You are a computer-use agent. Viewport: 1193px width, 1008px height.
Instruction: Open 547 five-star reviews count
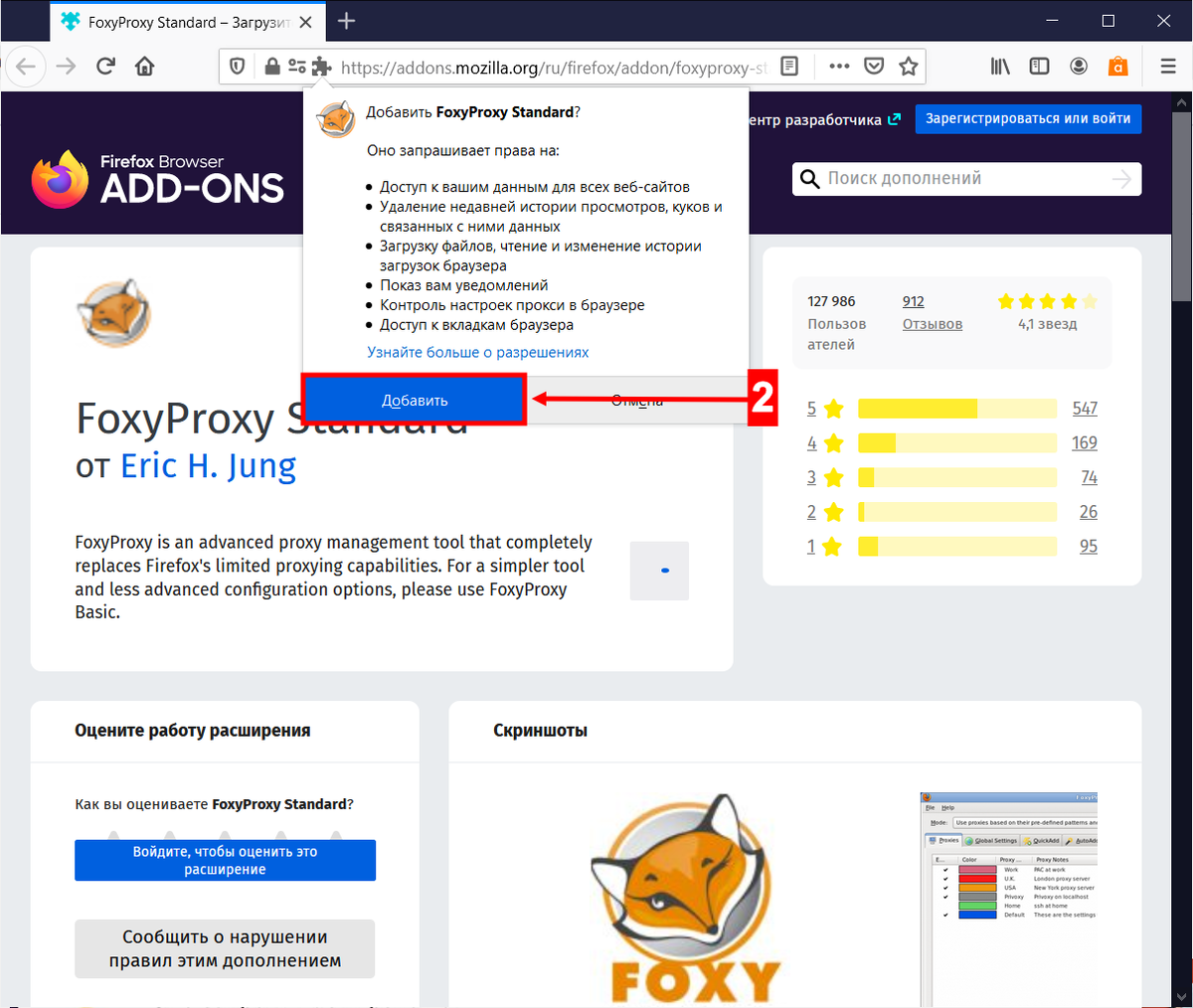pos(1085,409)
